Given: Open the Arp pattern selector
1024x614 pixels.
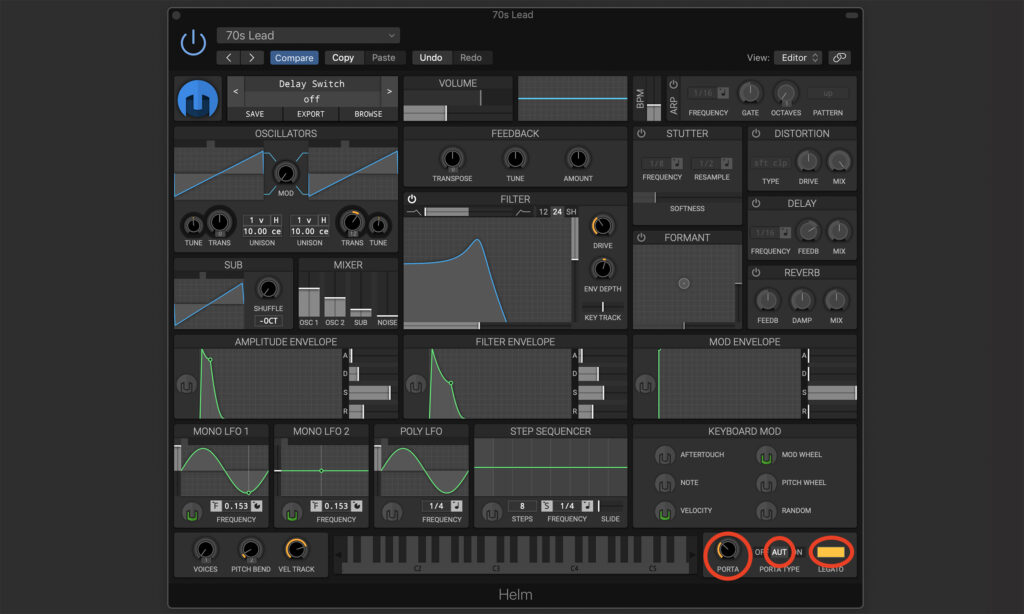Looking at the screenshot, I should pos(827,93).
